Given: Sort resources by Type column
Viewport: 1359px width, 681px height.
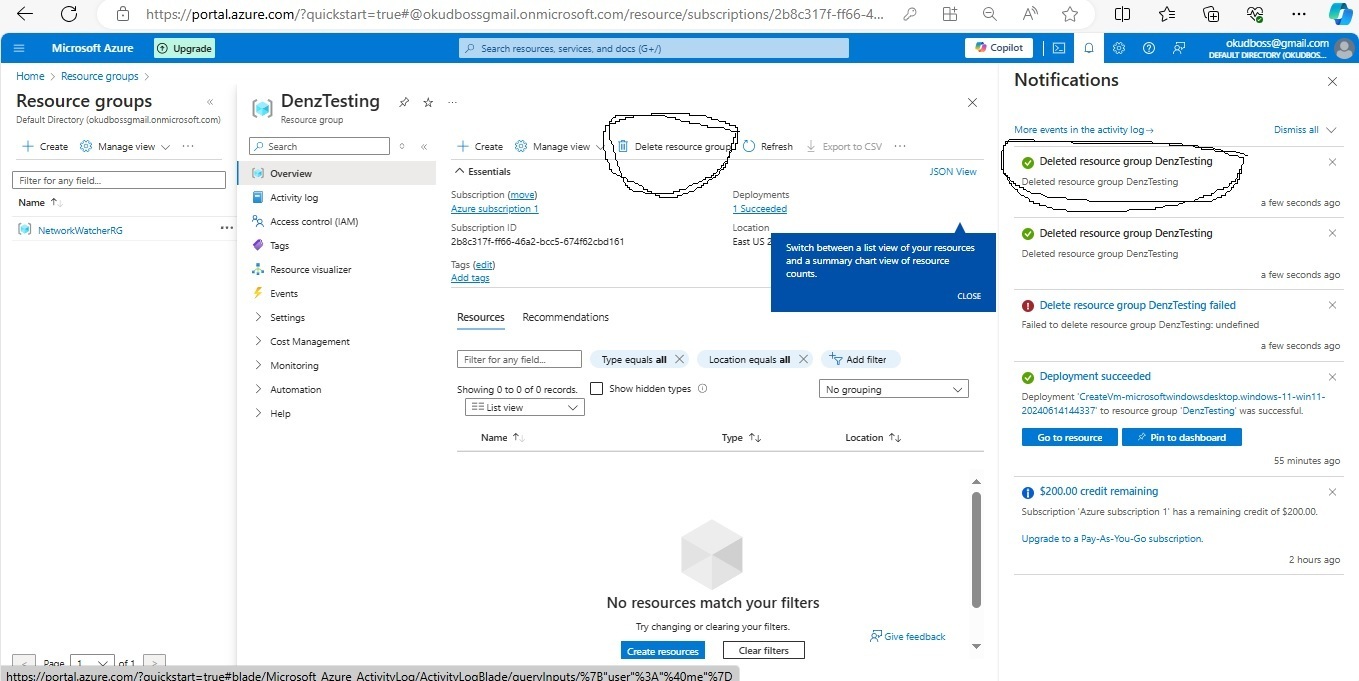Looking at the screenshot, I should (x=741, y=438).
